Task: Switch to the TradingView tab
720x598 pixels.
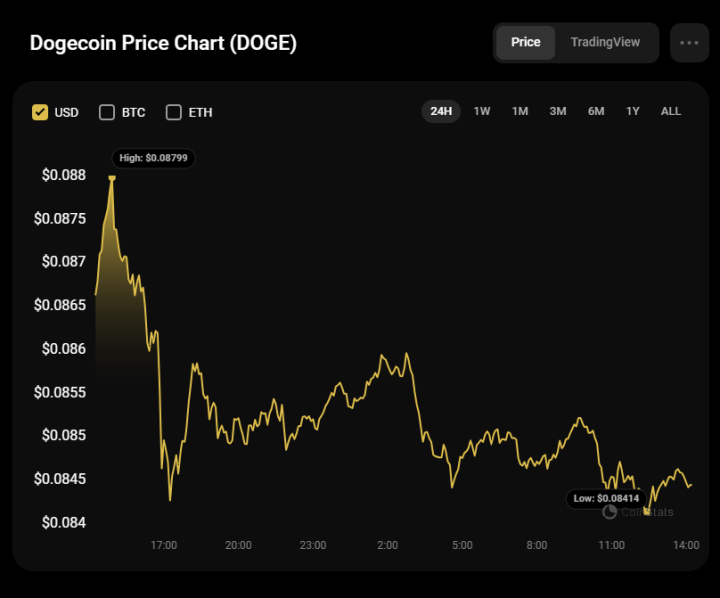Action: click(x=605, y=42)
